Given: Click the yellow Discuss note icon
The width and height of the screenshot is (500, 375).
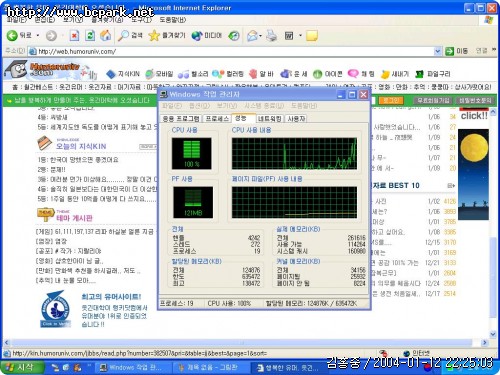Looking at the screenshot, I should click(312, 35).
